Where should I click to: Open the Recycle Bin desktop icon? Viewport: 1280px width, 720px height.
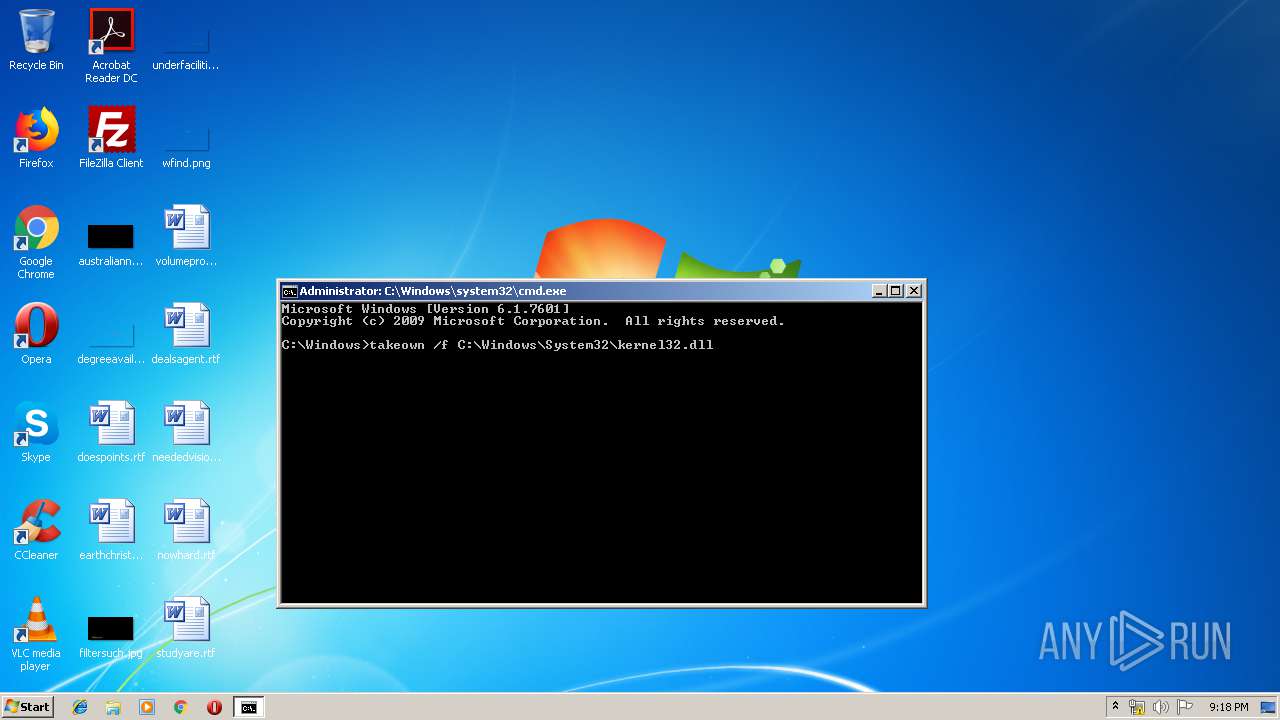coord(36,40)
